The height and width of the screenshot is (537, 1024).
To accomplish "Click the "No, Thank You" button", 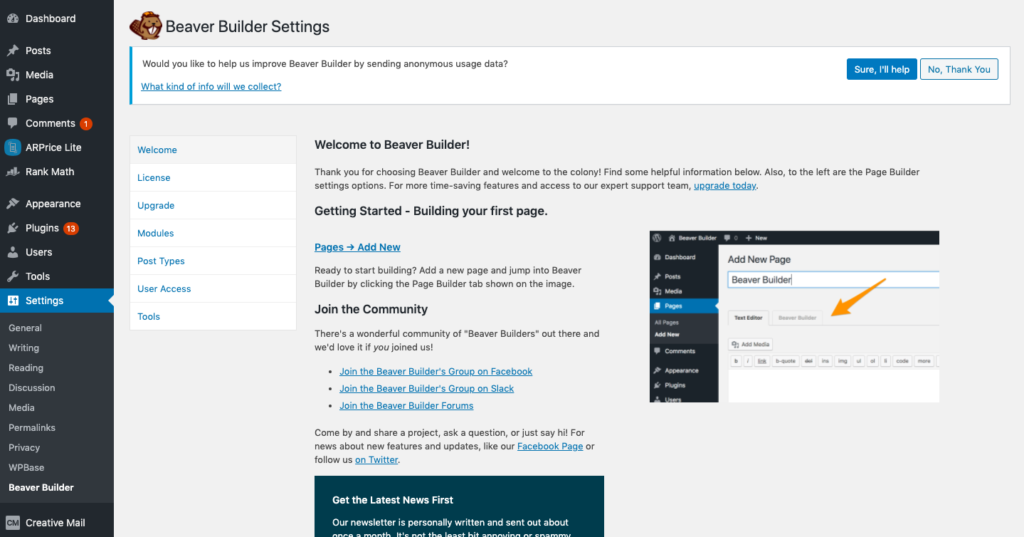I will point(959,69).
